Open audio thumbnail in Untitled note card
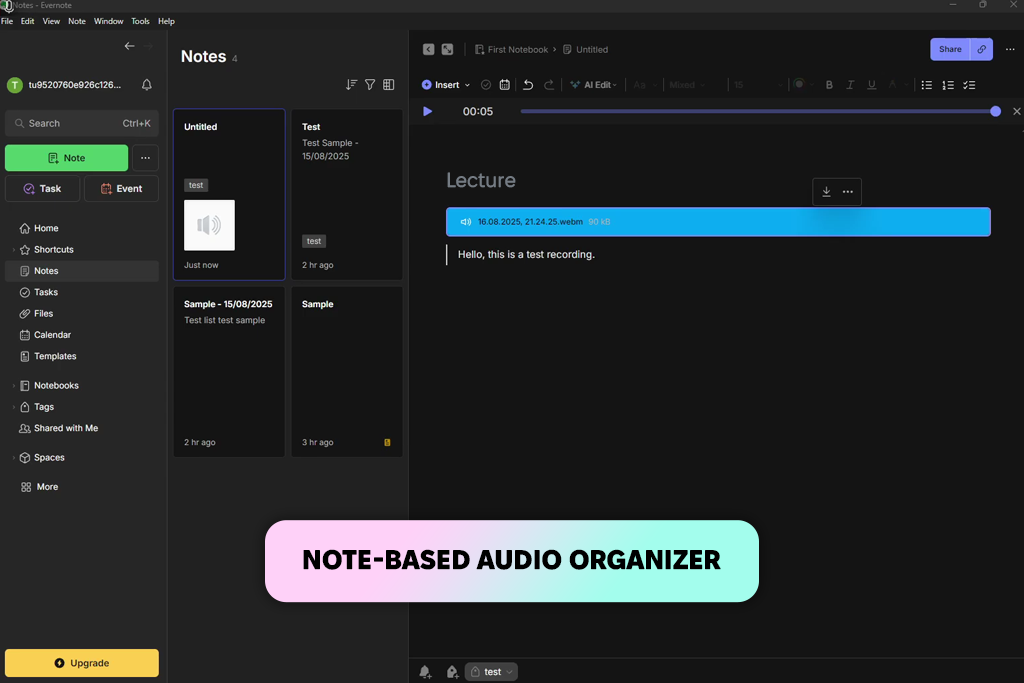Viewport: 1024px width, 683px height. 210,225
